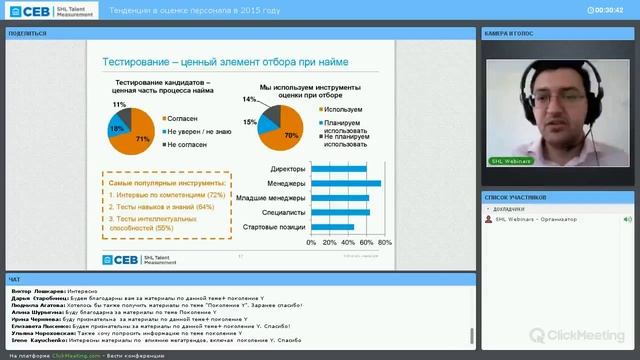
Task: Click the clock icon beside 00:30:42 timer
Action: 590,10
